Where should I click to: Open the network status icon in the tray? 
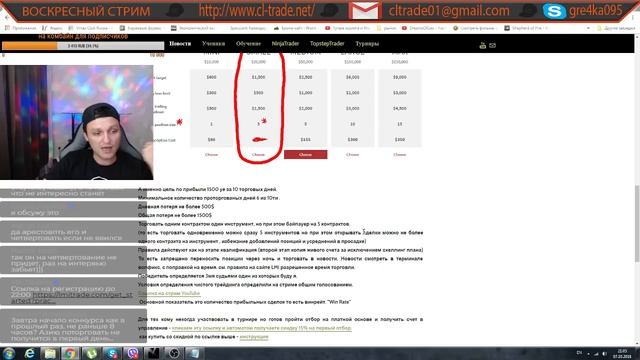[x=596, y=353]
